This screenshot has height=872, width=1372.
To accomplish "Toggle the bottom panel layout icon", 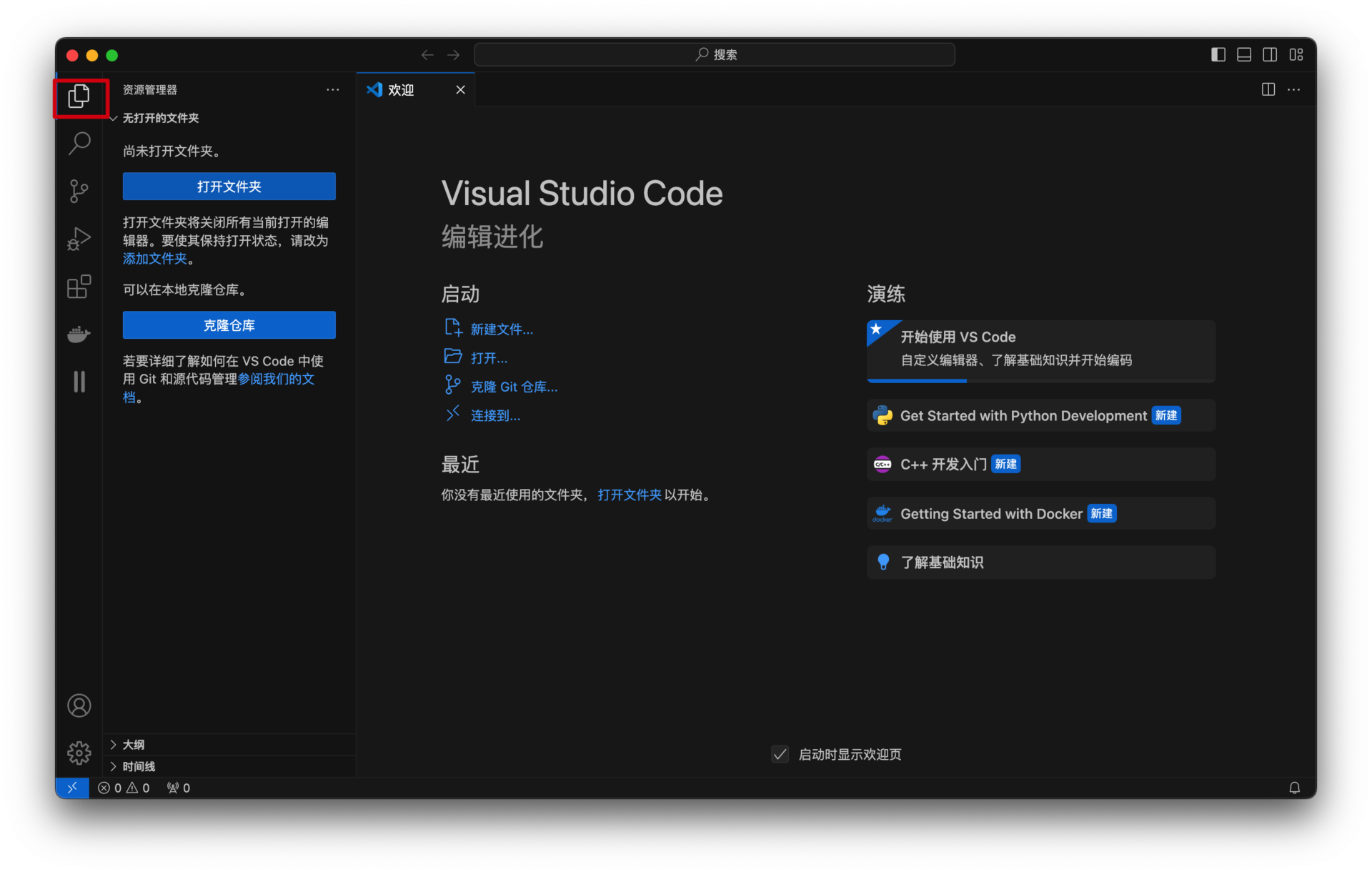I will point(1244,55).
